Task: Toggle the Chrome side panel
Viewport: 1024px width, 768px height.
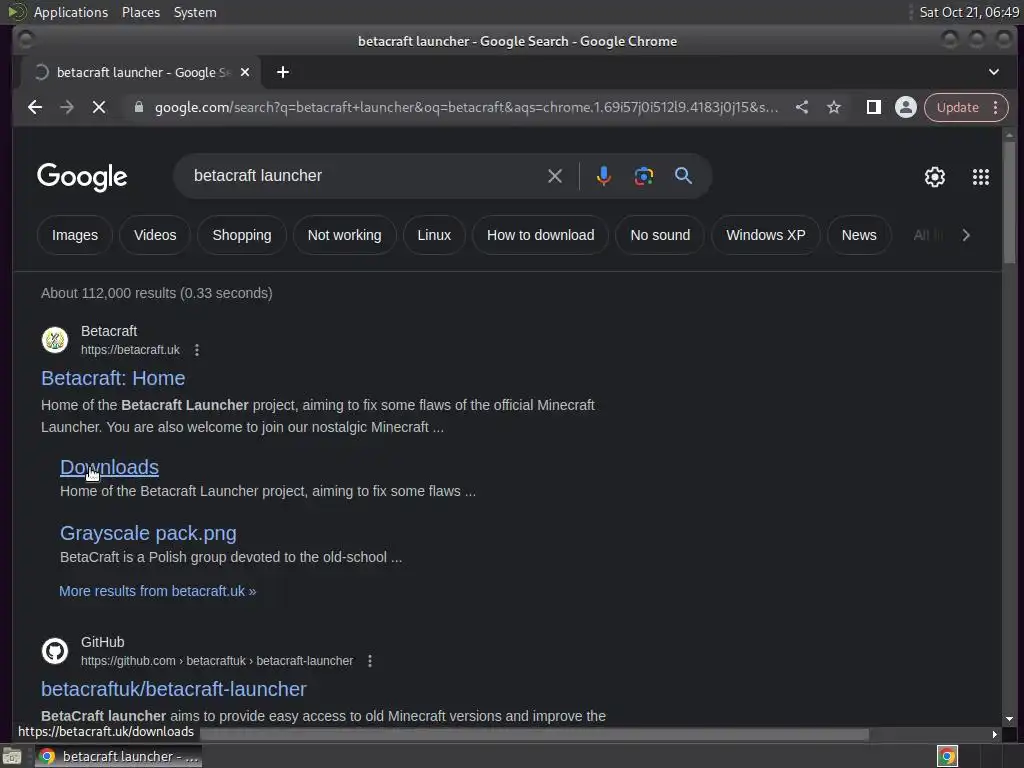Action: click(x=873, y=107)
